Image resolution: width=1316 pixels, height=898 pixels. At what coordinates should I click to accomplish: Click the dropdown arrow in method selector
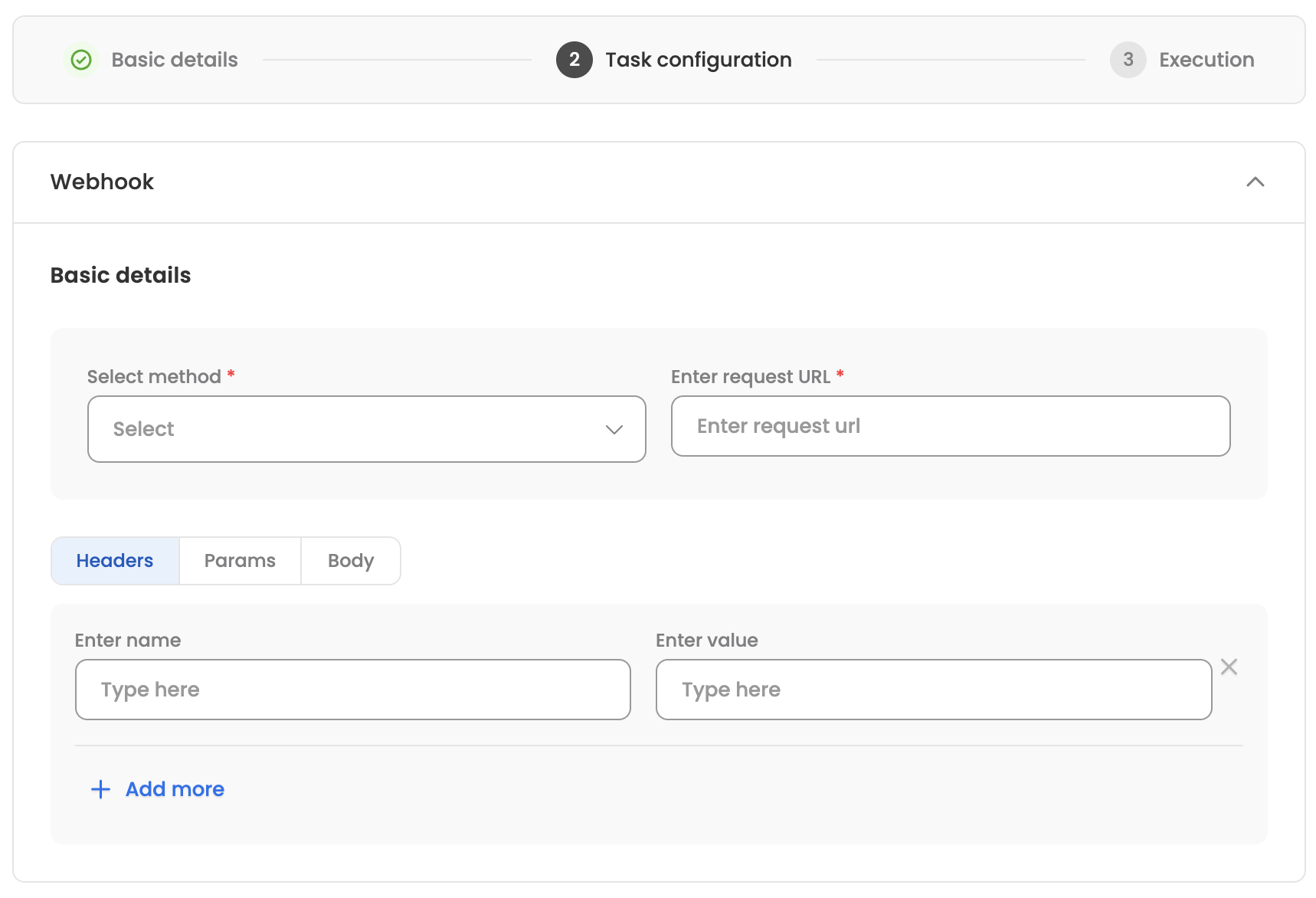tap(614, 430)
